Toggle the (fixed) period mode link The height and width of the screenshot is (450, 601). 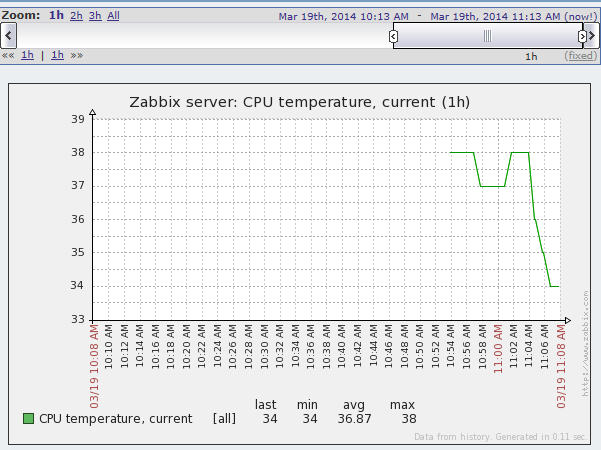[581, 56]
